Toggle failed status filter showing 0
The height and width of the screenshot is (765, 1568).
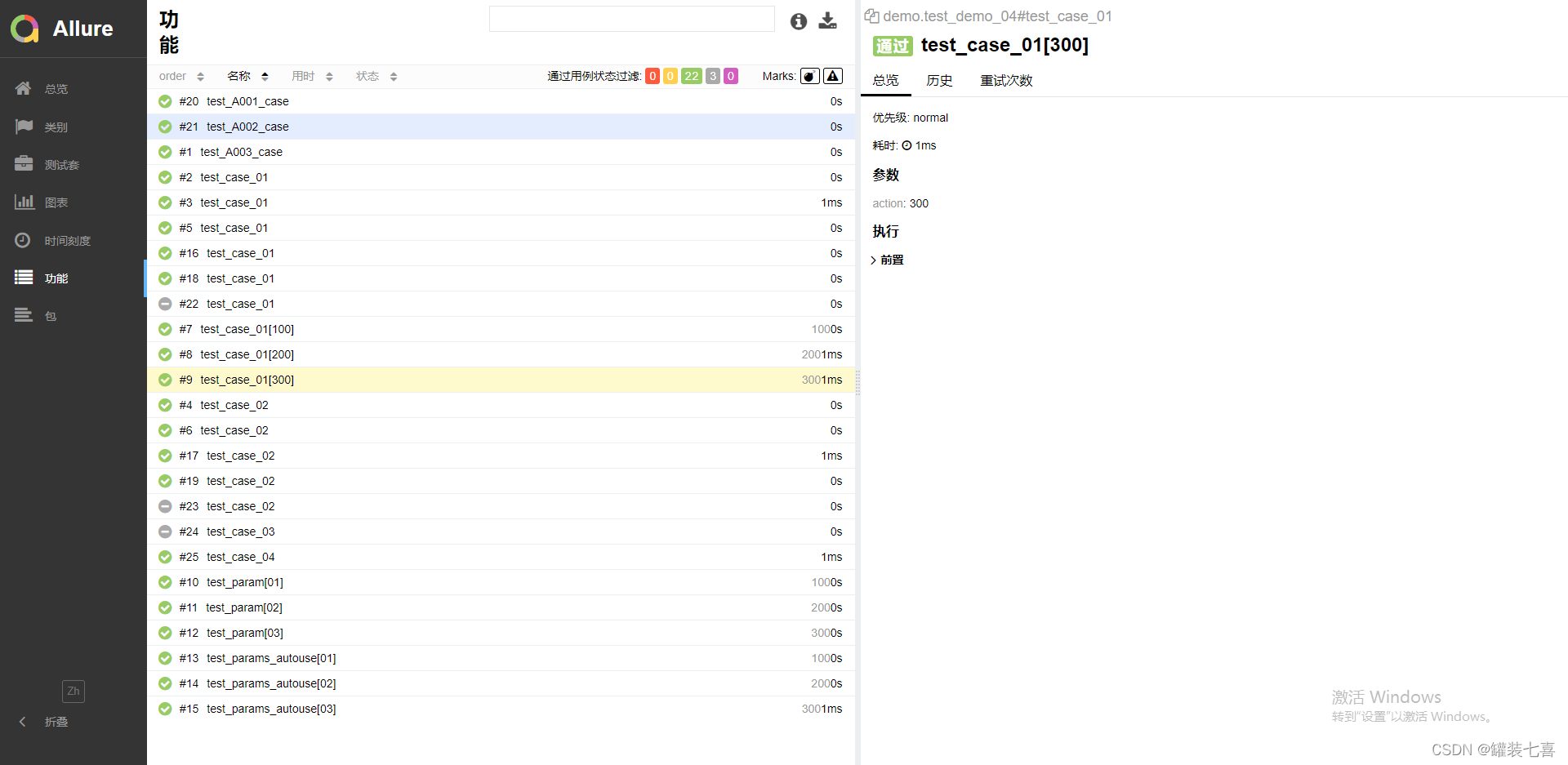coord(653,76)
